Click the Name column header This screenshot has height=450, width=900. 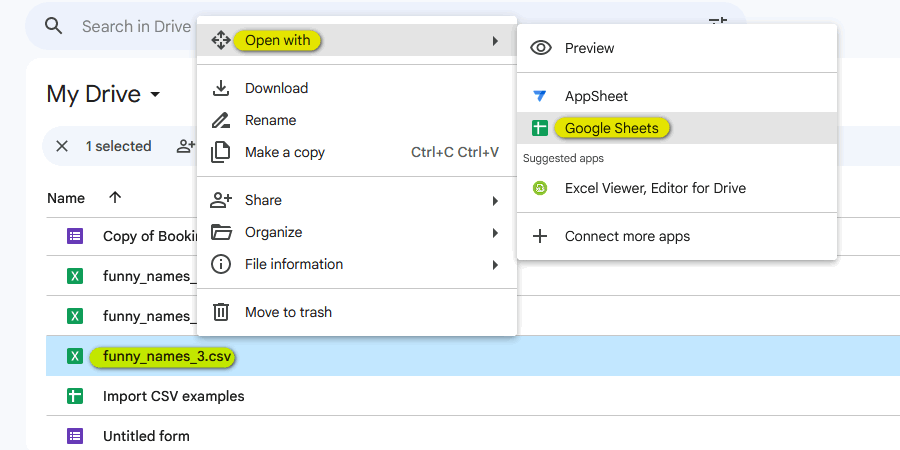click(x=66, y=199)
